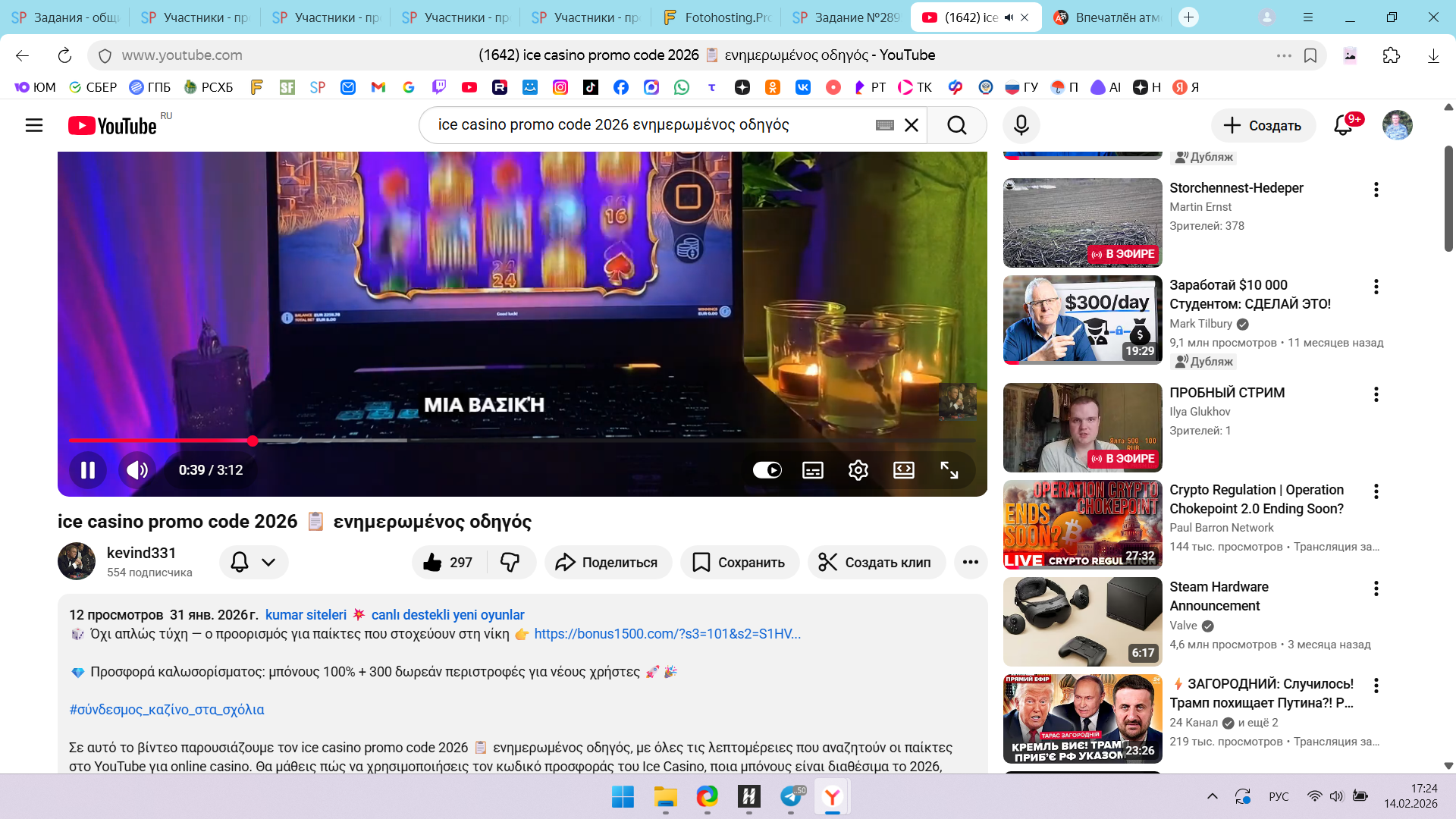1456x819 pixels.
Task: Pause the video playback
Action: (x=88, y=470)
